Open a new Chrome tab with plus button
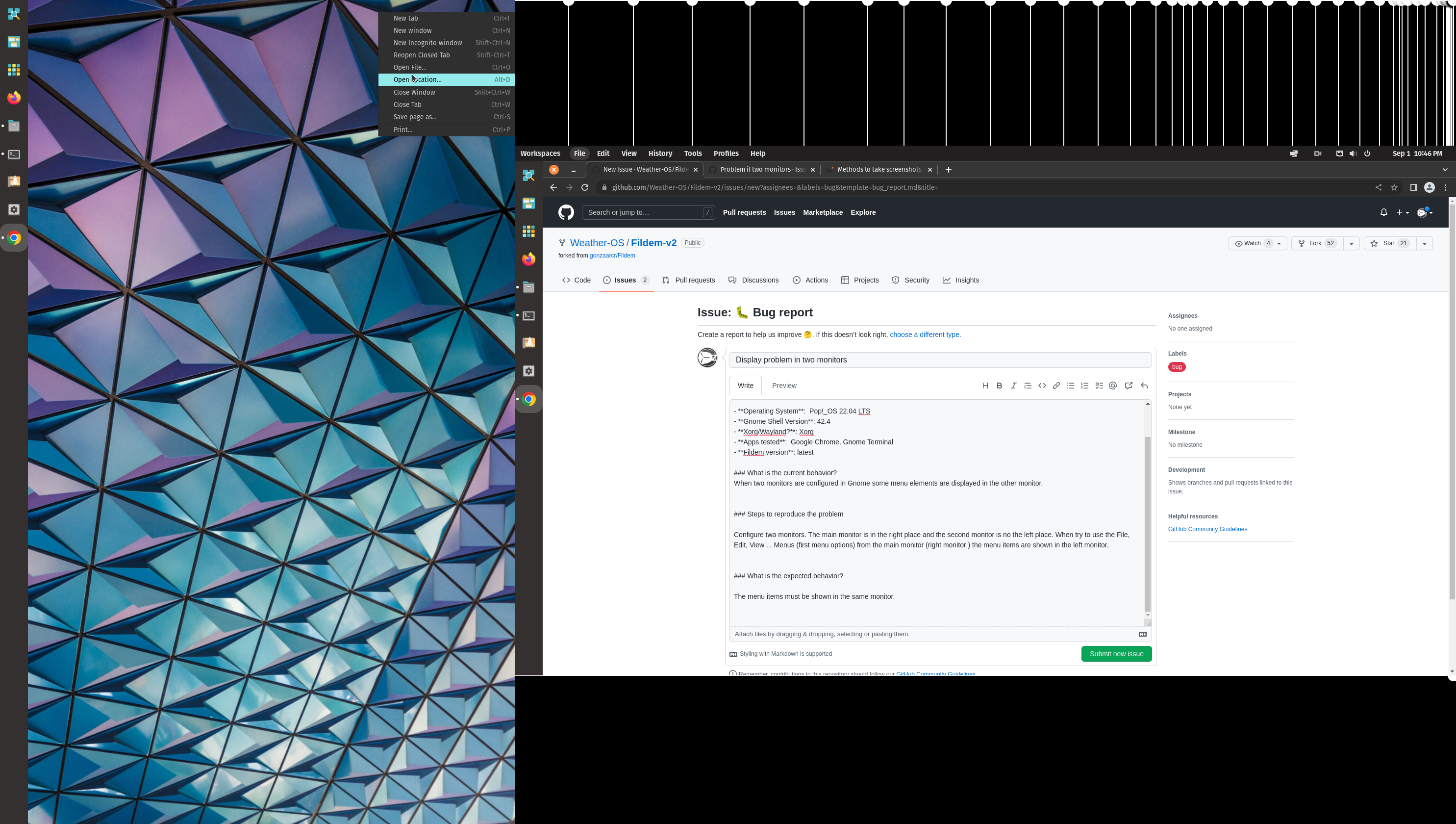Screen dimensions: 1456x824 point(949,170)
